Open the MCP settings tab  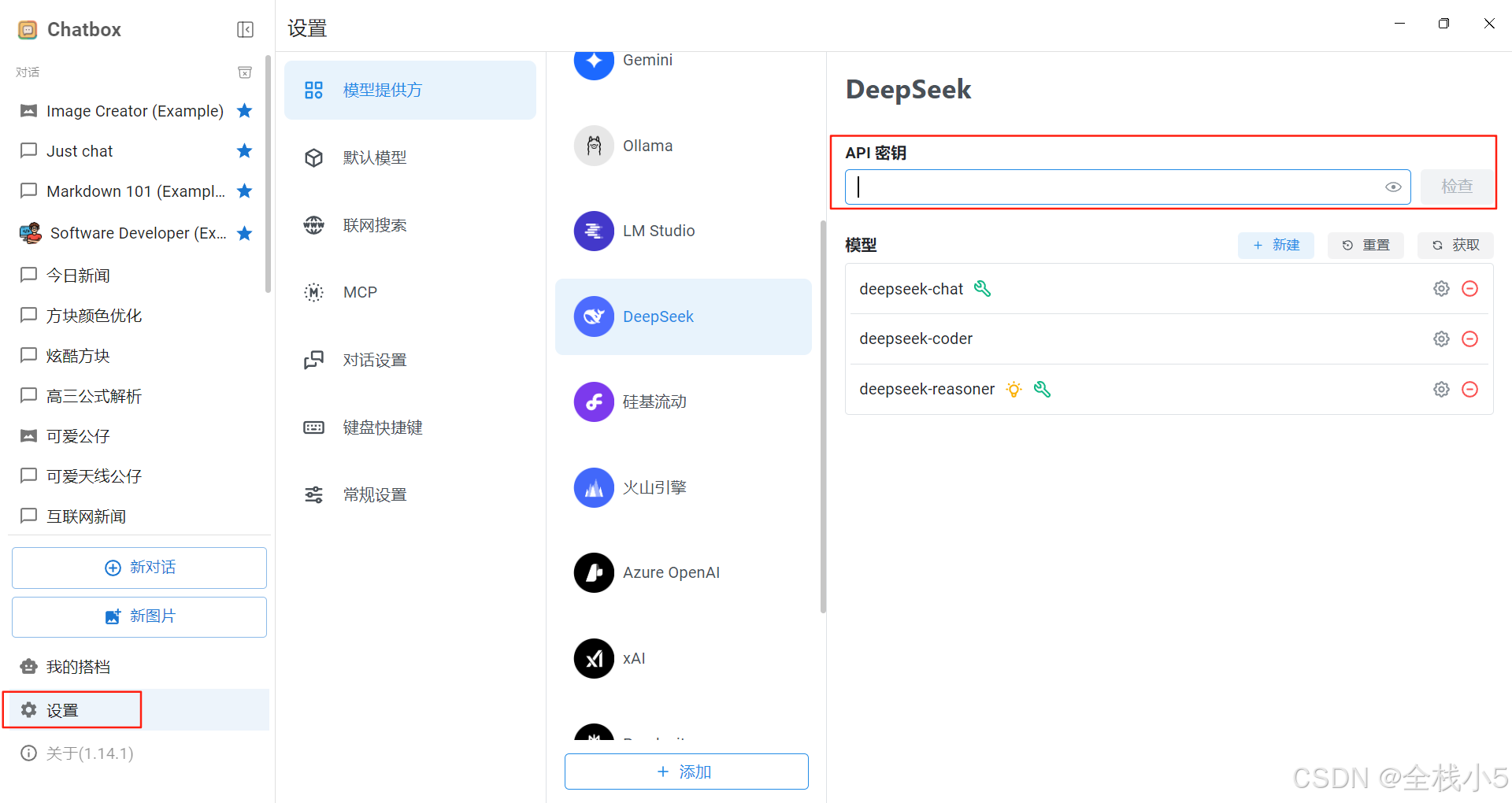pyautogui.click(x=410, y=292)
